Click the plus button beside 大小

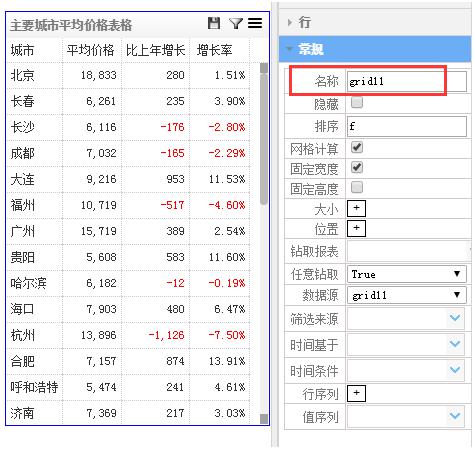click(356, 208)
